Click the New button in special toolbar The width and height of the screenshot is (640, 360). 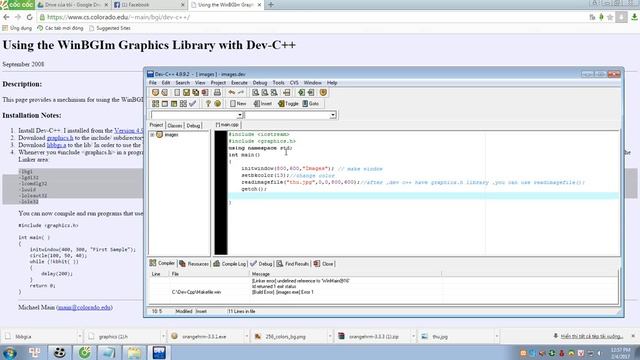[238, 104]
